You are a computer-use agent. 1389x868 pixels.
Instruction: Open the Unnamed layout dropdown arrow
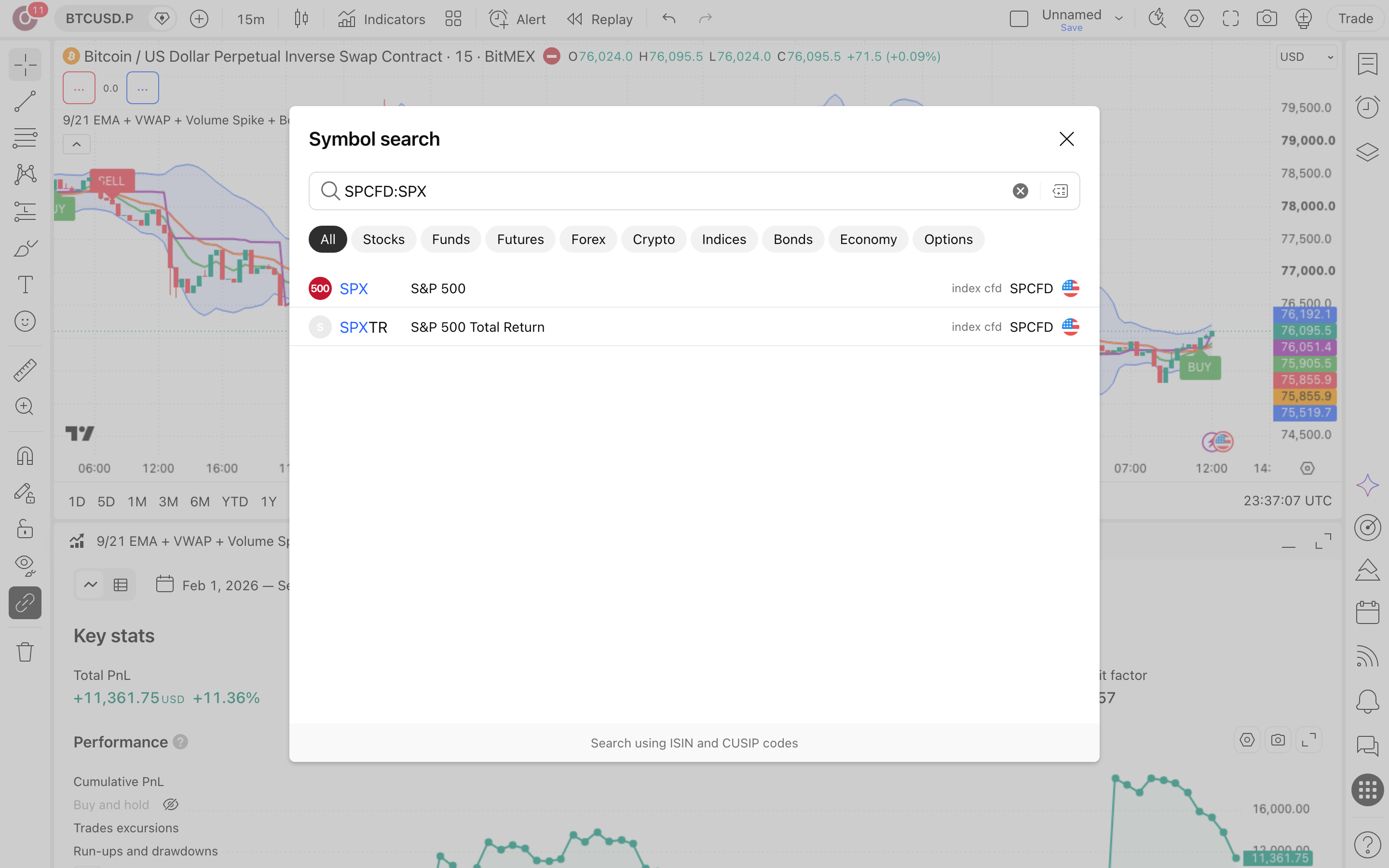click(1118, 19)
